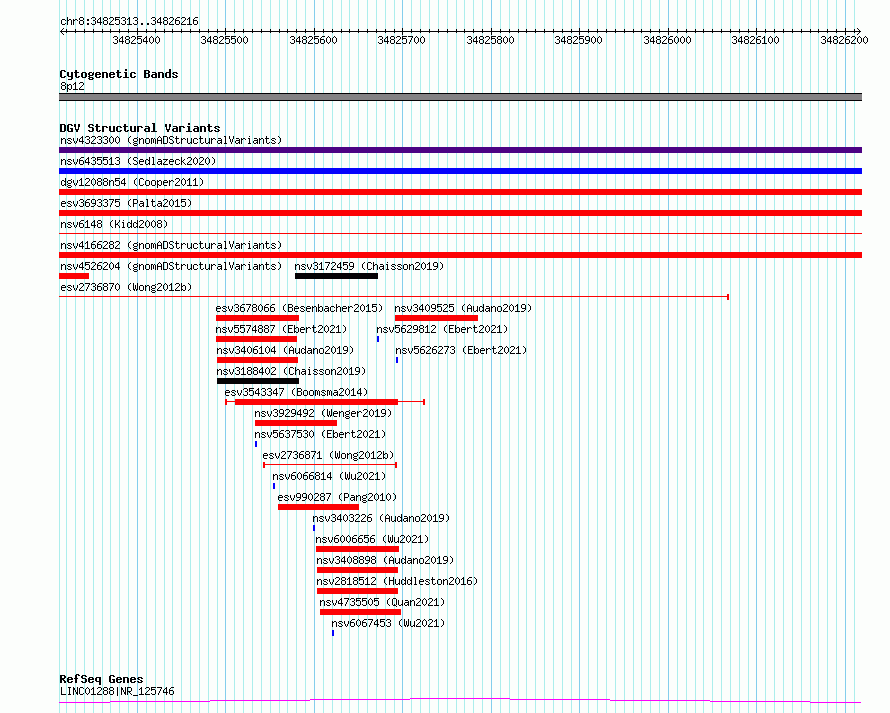This screenshot has height=713, width=890.
Task: Click the red nsv2818512 variant bar
Action: pos(358,591)
